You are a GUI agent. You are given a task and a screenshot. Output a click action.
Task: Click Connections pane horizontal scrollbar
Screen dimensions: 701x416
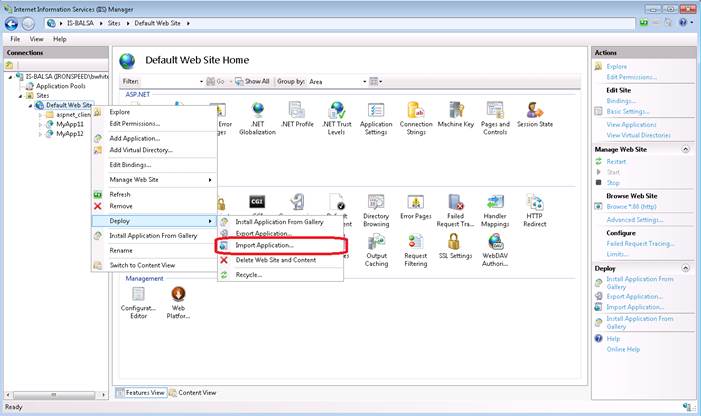click(54, 395)
